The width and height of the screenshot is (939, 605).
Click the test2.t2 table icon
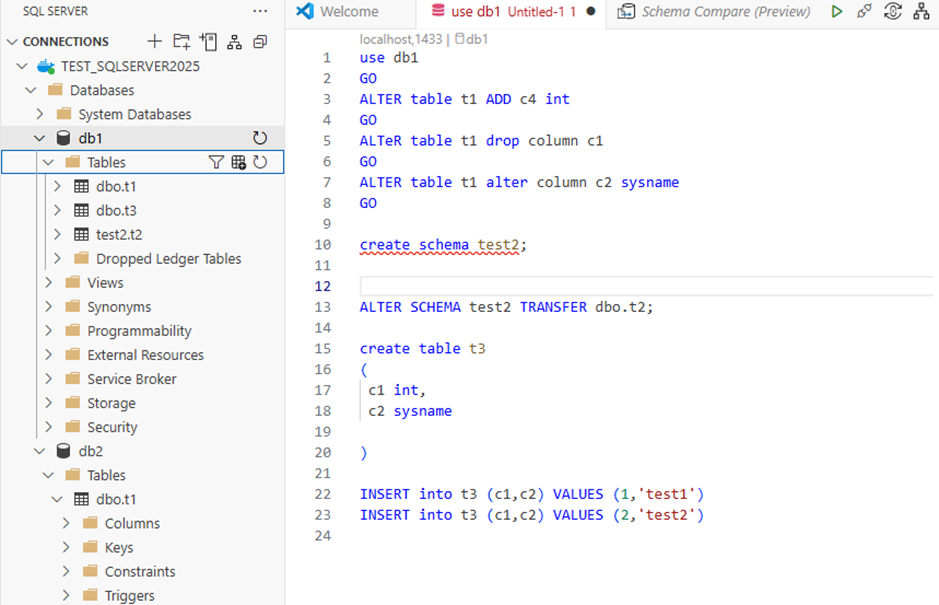click(x=81, y=234)
